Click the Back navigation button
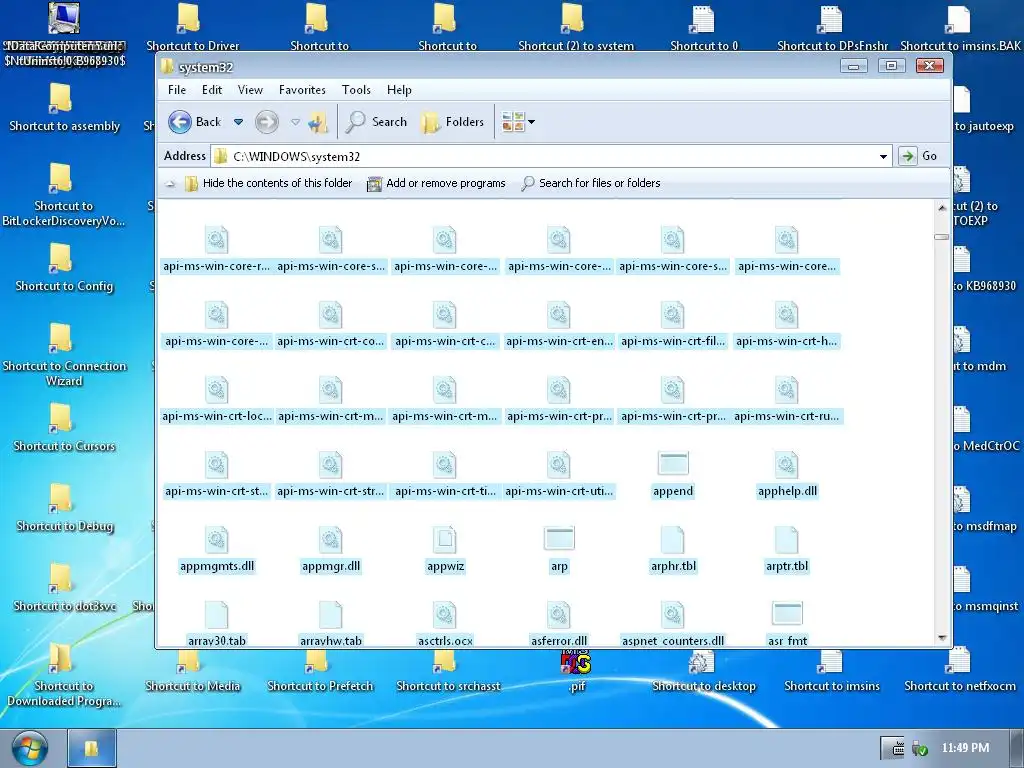The height and width of the screenshot is (768, 1024). (195, 121)
